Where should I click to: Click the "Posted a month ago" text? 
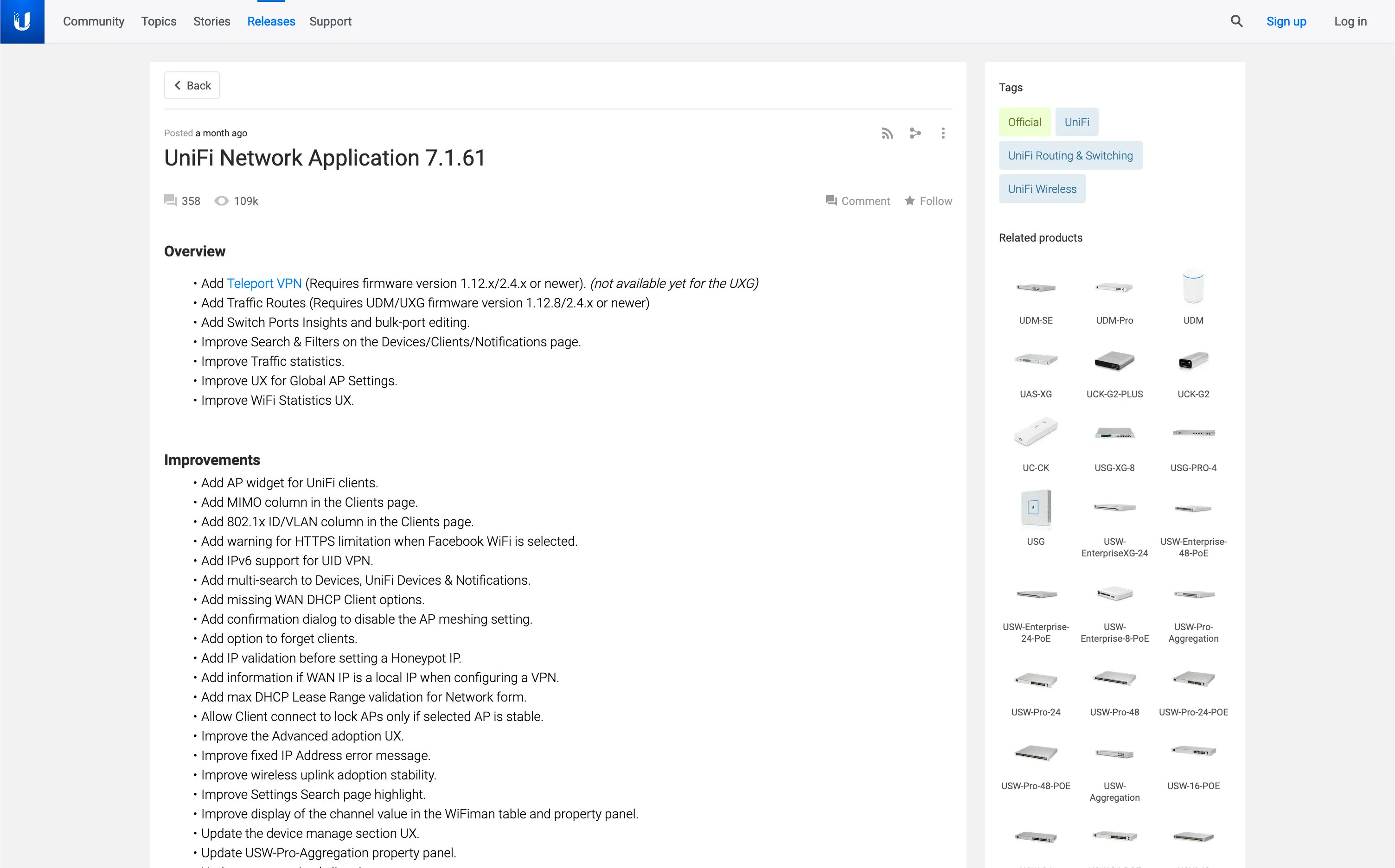point(205,133)
